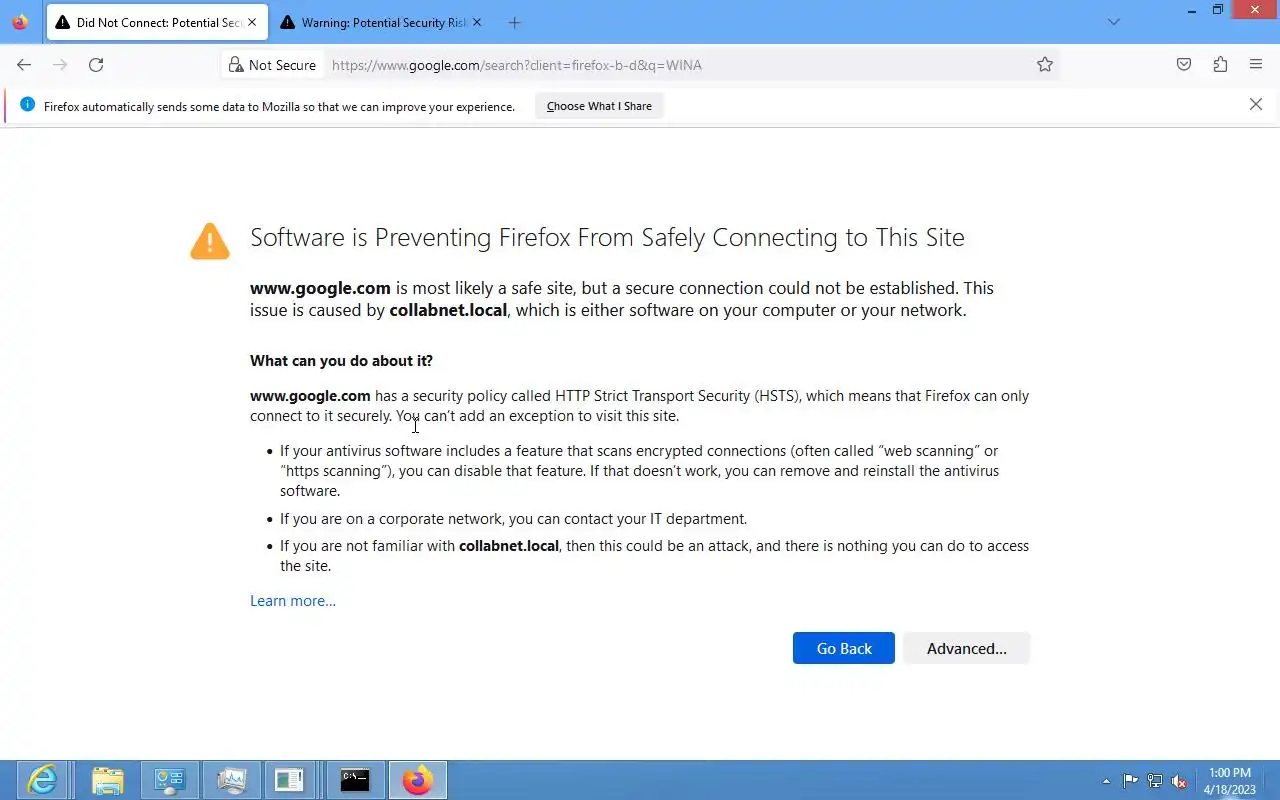Switch to 'Did Not Connect' tab
This screenshot has height=800, width=1280.
pos(157,22)
